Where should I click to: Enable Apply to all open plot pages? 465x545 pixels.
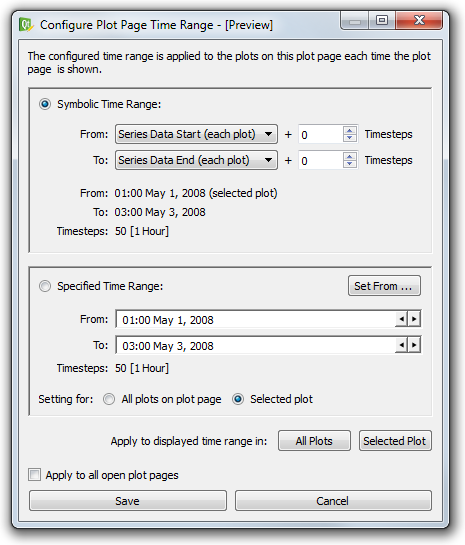click(34, 475)
